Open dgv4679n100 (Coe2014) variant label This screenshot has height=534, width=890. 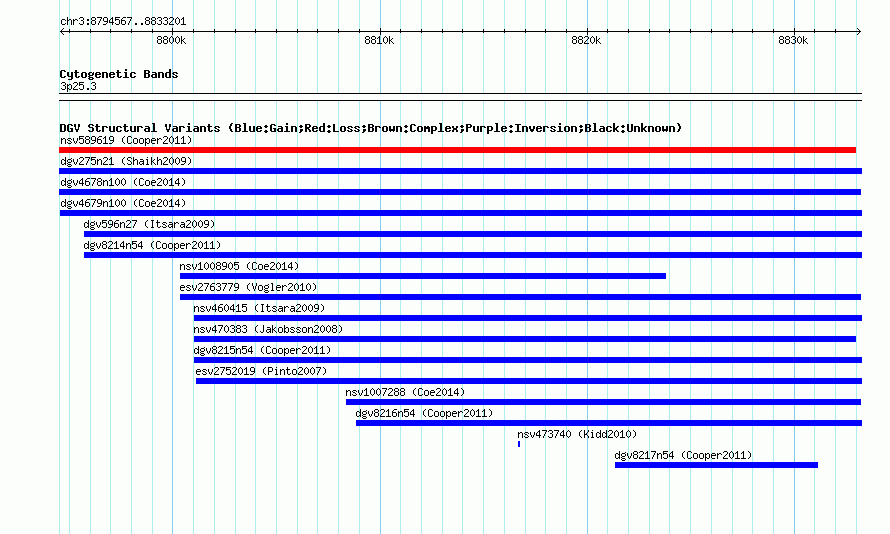pos(123,203)
